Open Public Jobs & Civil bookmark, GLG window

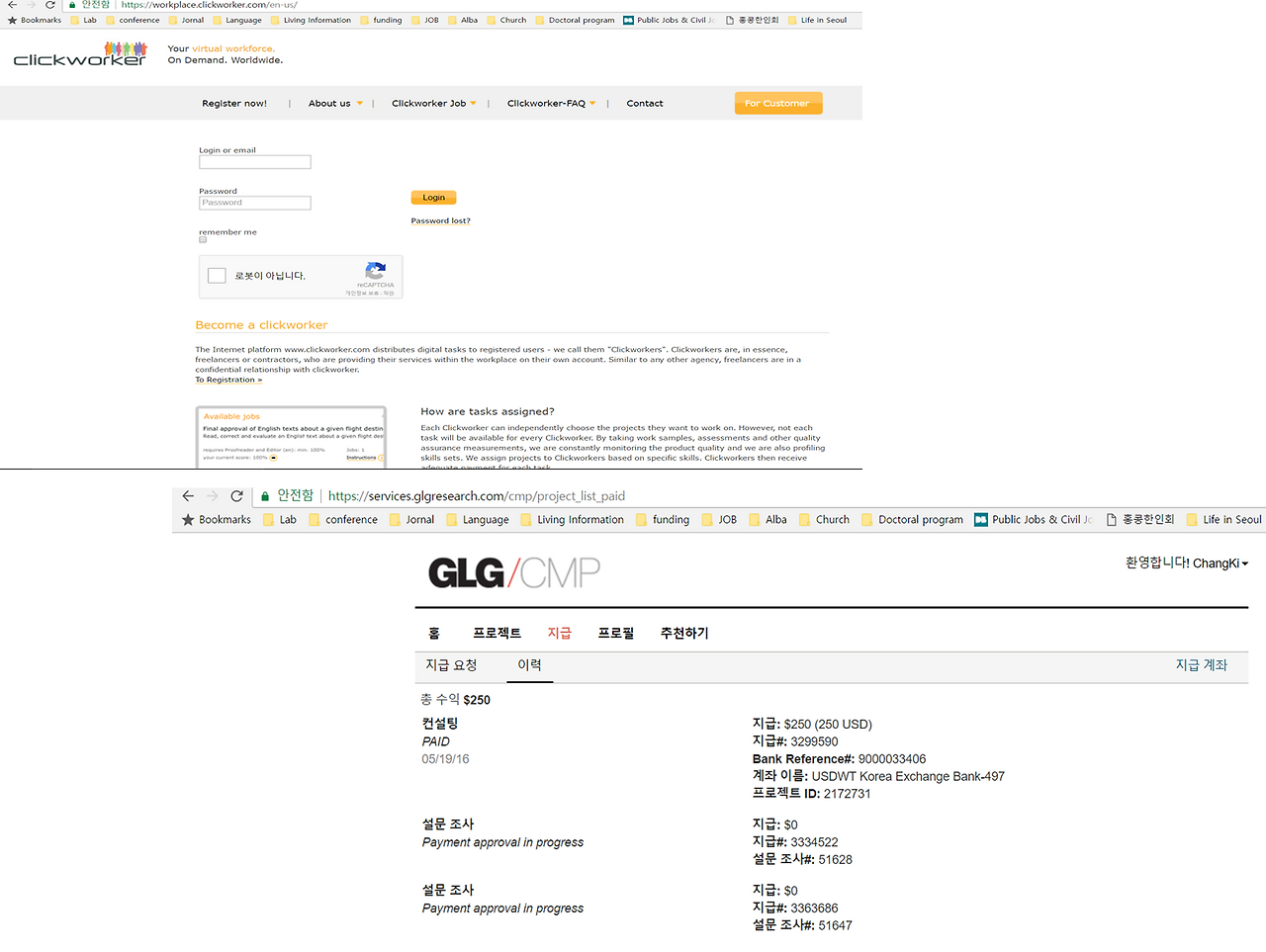[1034, 520]
